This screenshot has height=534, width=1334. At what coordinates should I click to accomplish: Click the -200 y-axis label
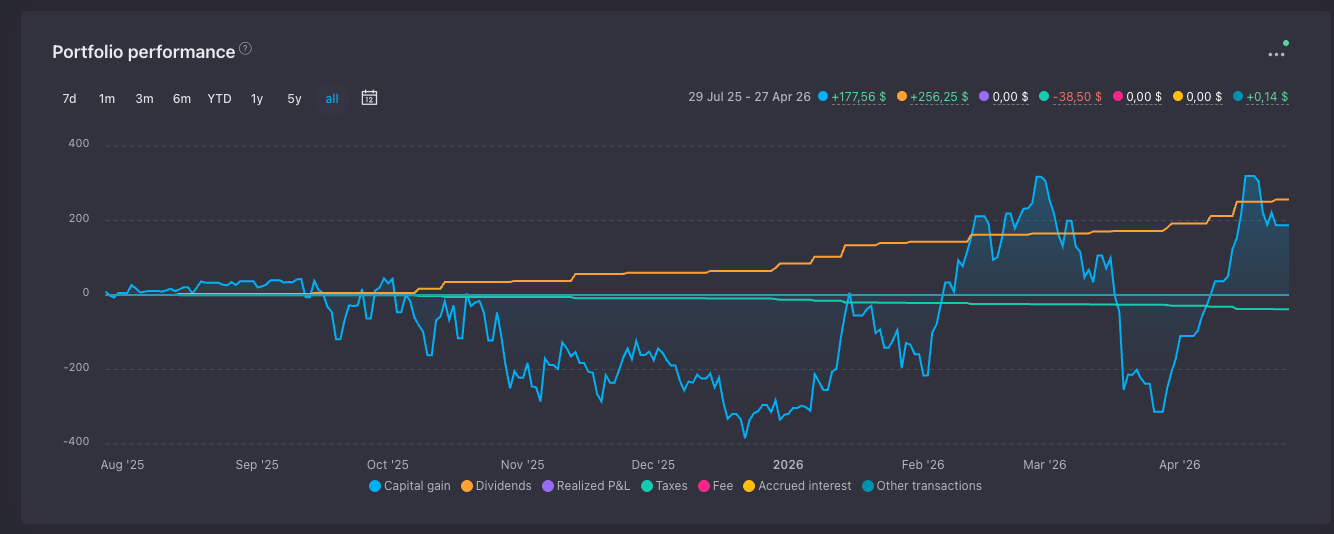[x=77, y=368]
